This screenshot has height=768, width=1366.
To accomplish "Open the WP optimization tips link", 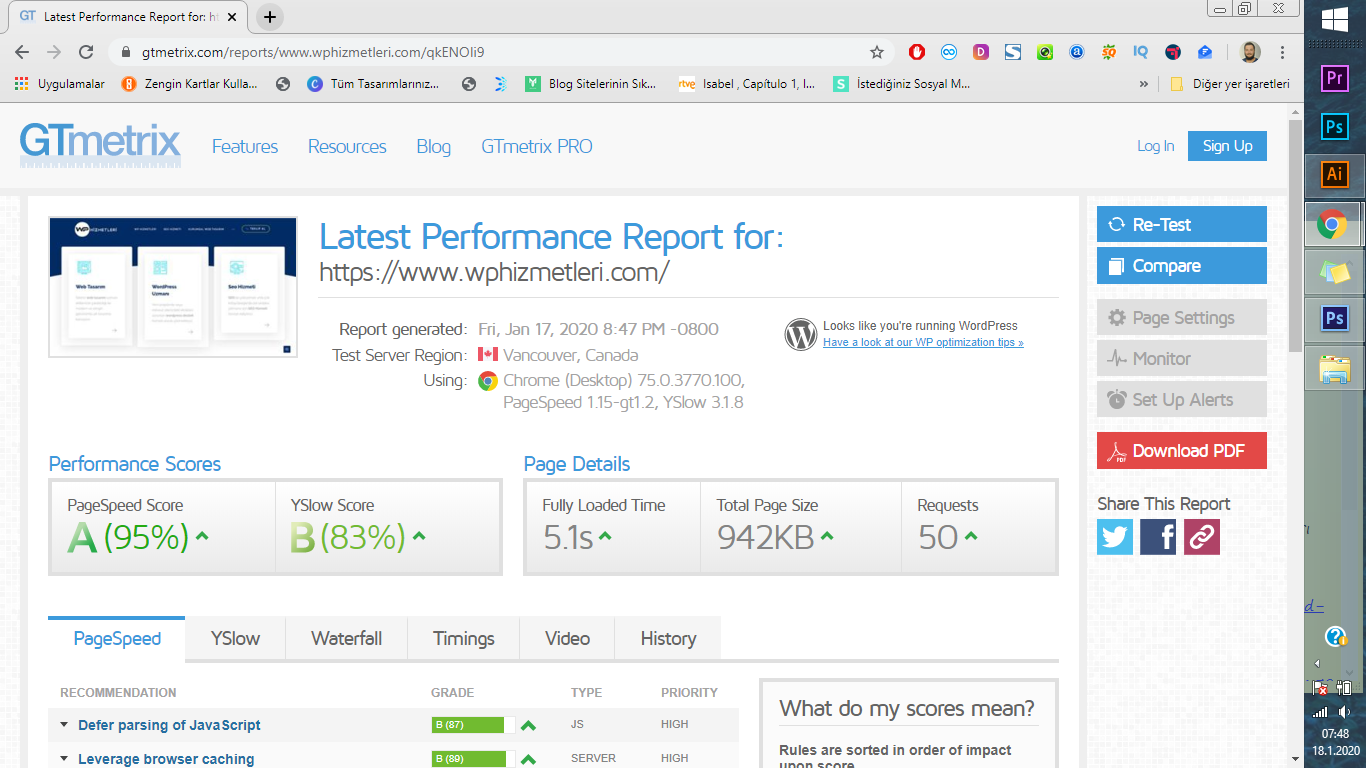I will click(923, 342).
